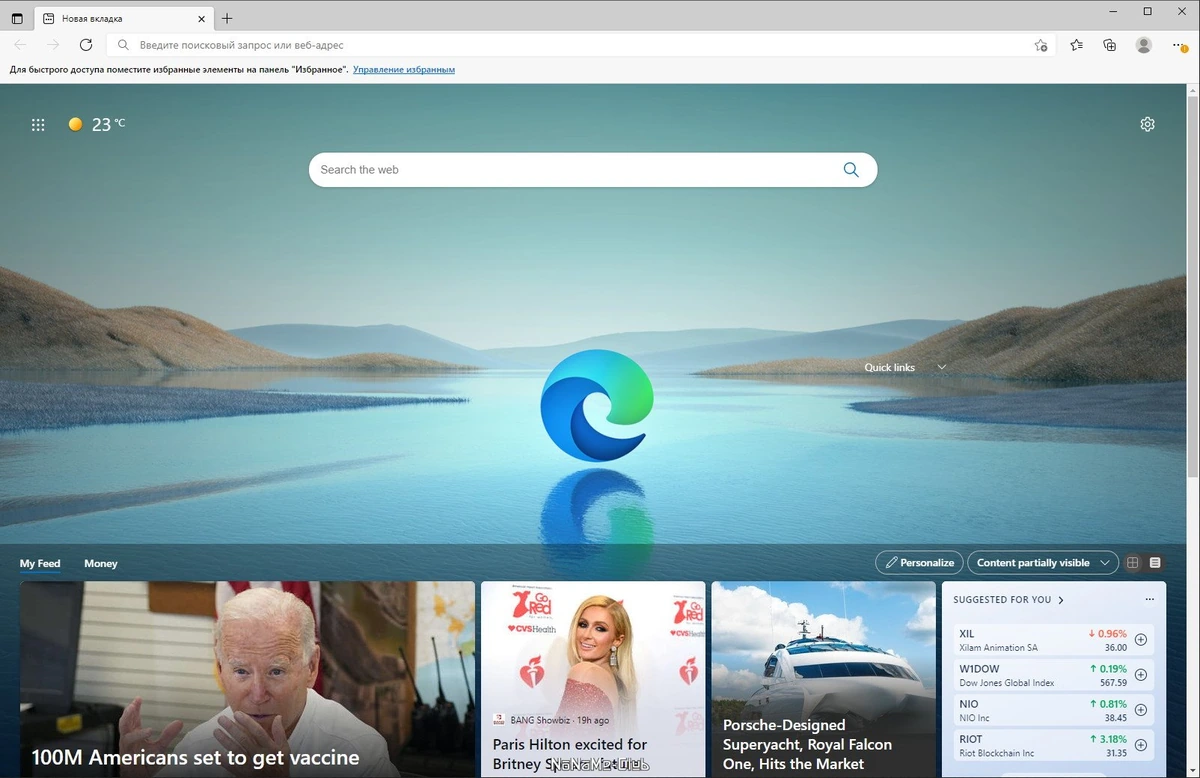Switch feed to grid layout view

point(1133,563)
